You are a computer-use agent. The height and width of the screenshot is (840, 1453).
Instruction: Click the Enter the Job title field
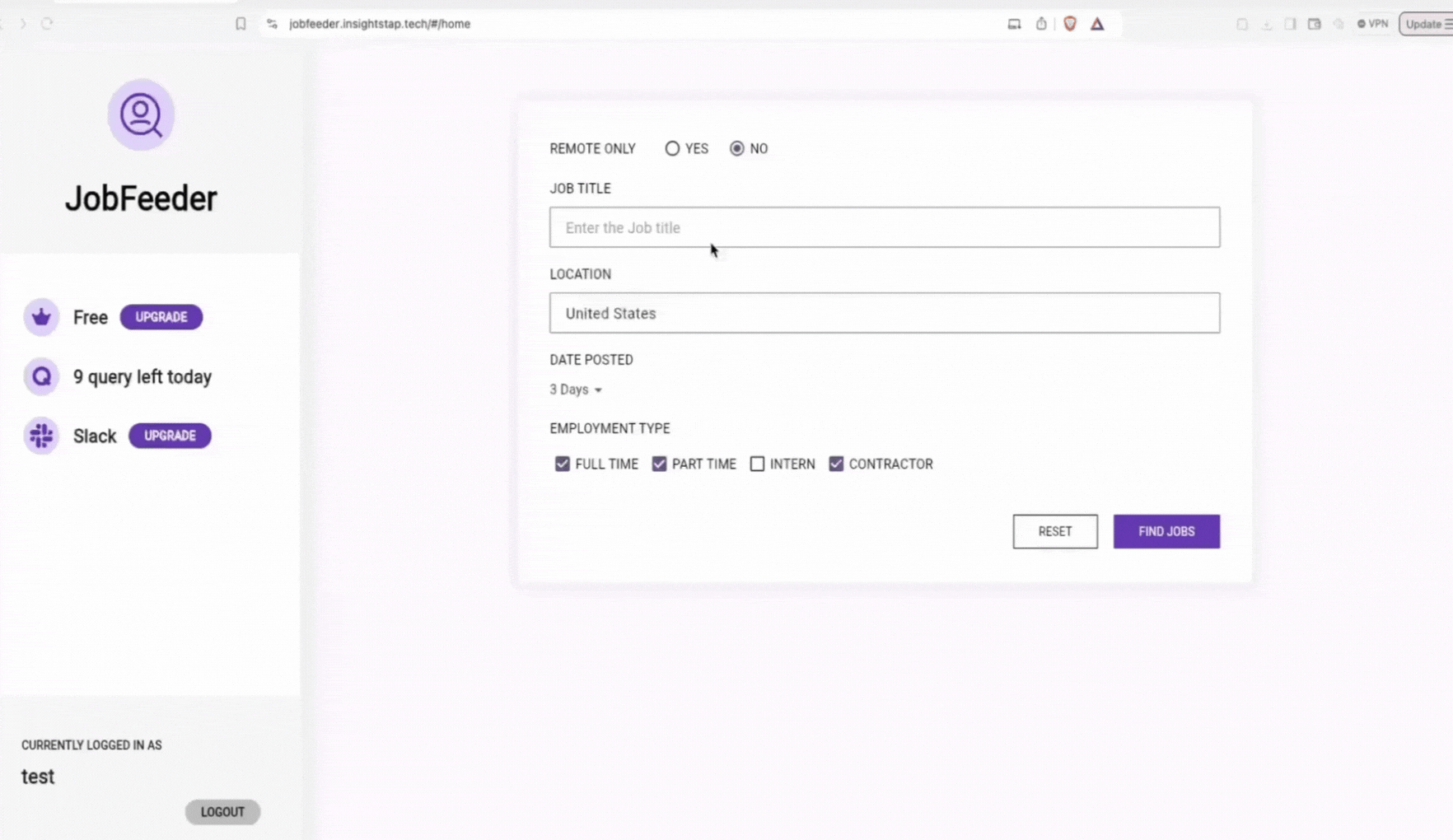884,227
